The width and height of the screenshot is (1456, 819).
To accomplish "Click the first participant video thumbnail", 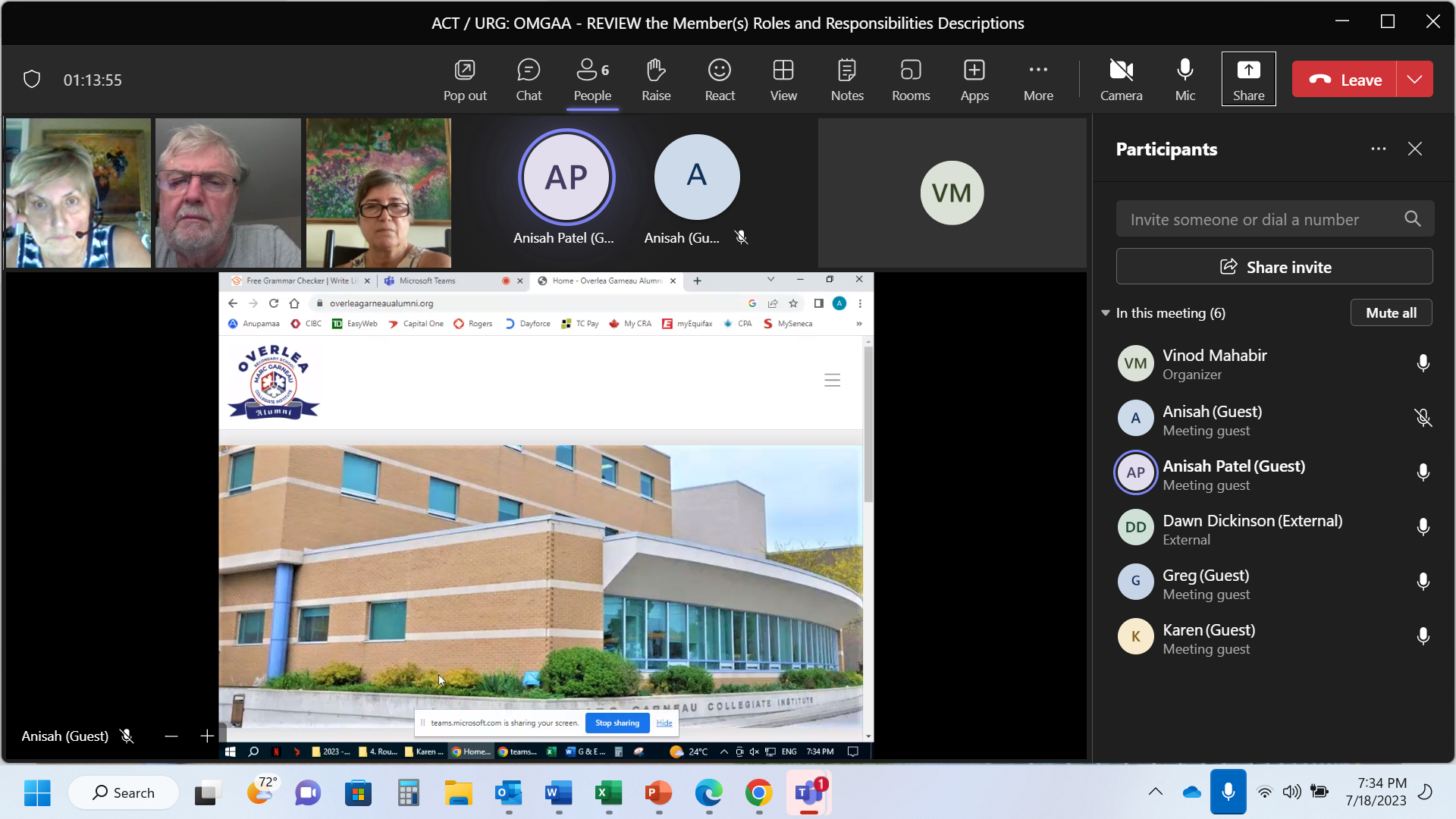I will coord(78,193).
